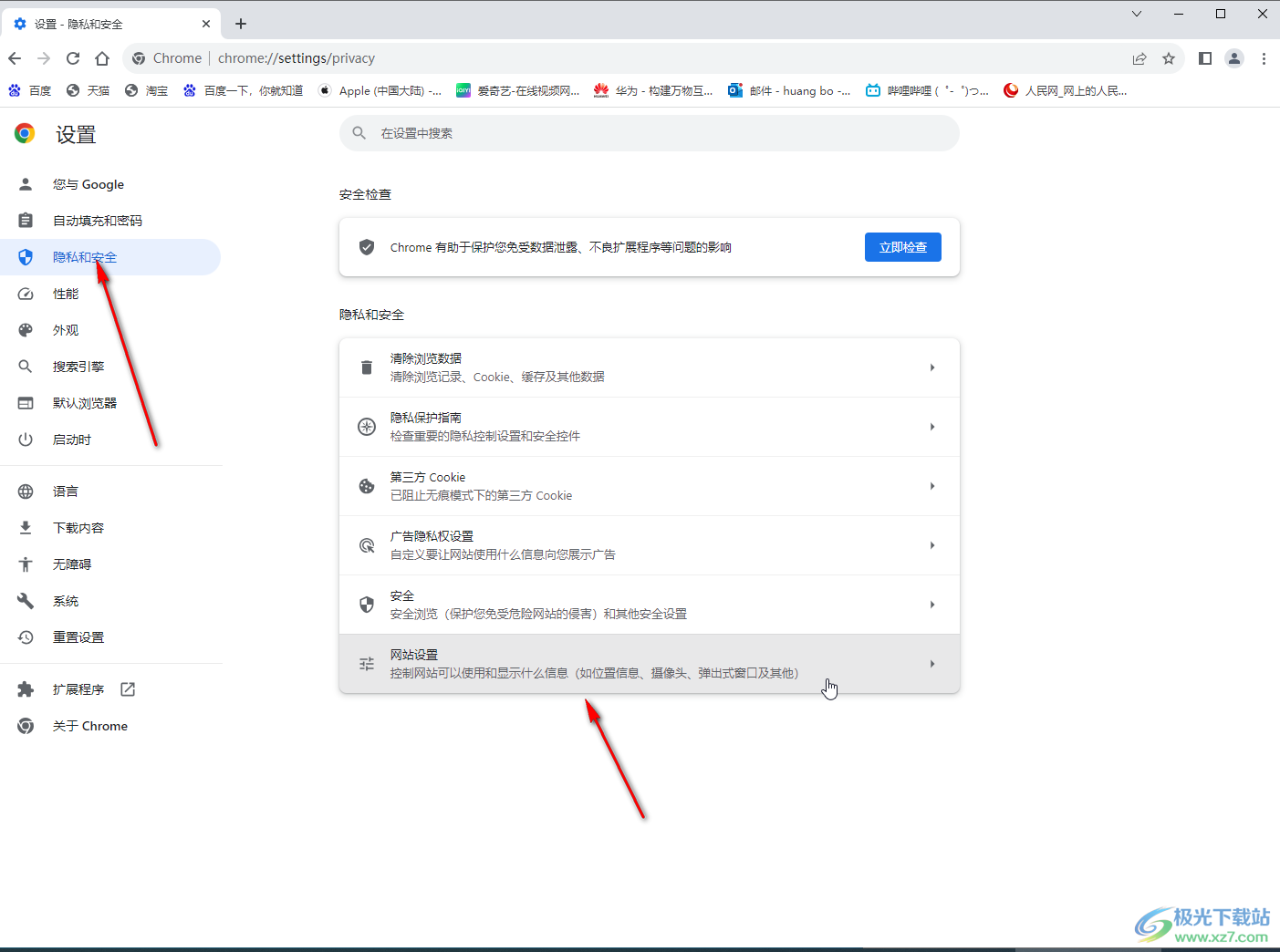Open the 人民网 bookmark
1280x952 pixels.
(1065, 90)
